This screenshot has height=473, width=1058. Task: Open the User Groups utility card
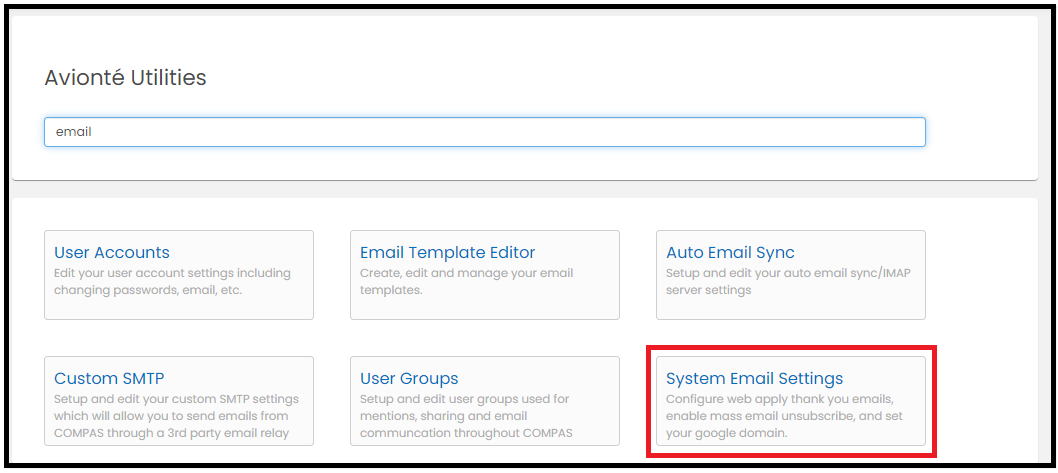pyautogui.click(x=484, y=401)
